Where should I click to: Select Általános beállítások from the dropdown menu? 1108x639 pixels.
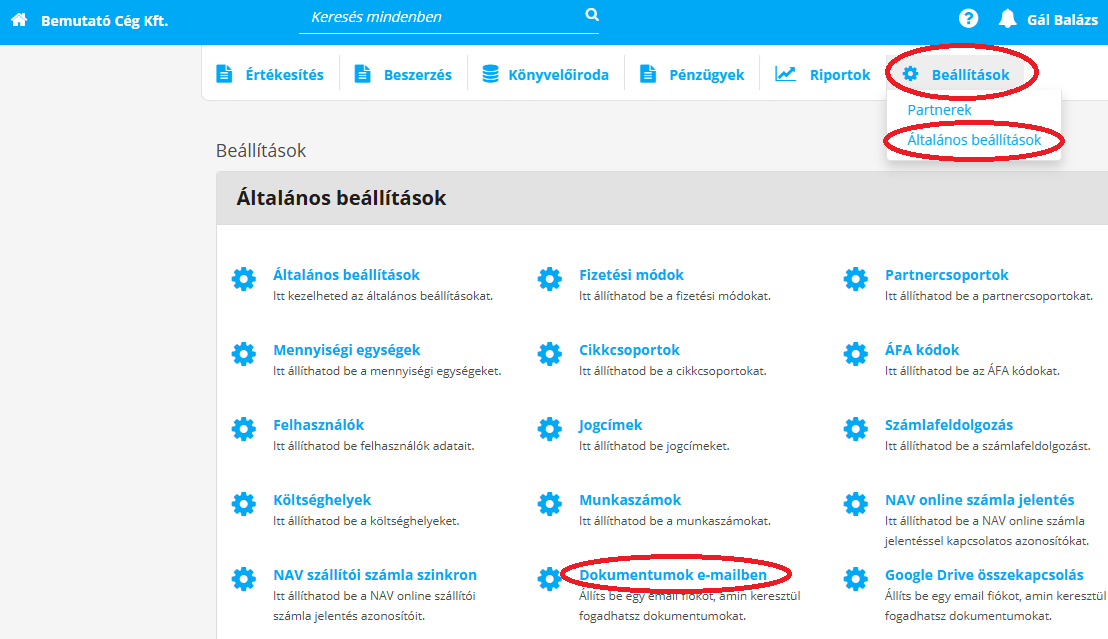pyautogui.click(x=974, y=140)
